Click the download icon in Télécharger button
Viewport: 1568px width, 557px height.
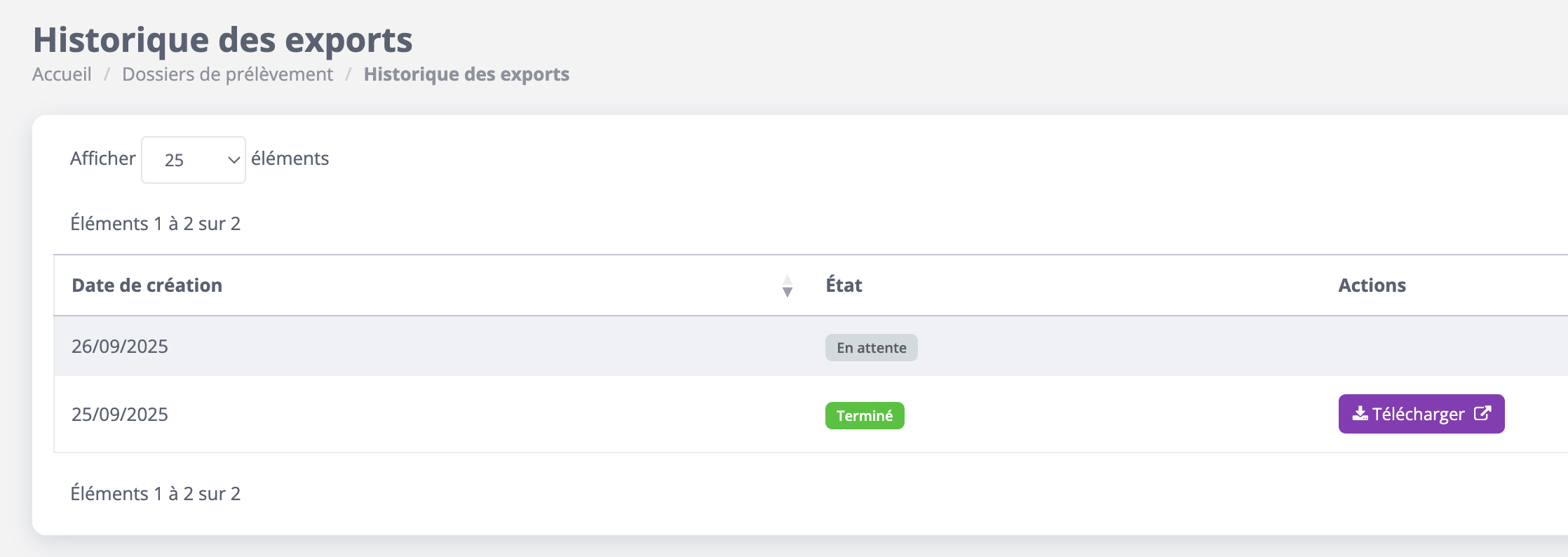click(1360, 414)
